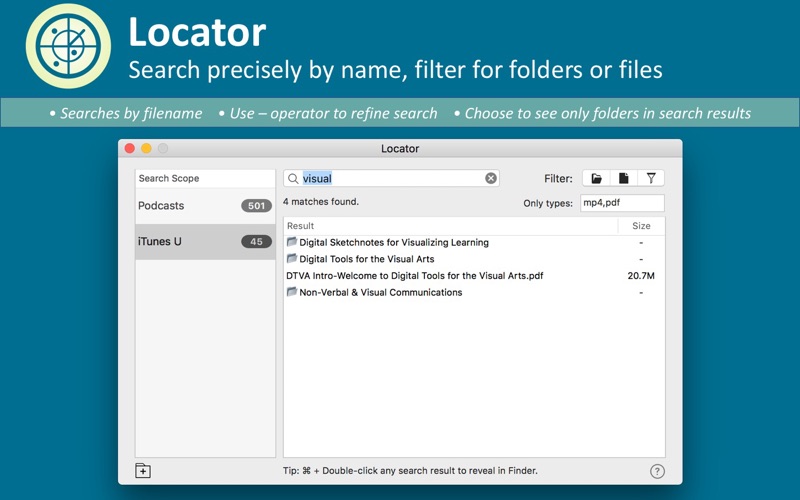This screenshot has height=500, width=800.
Task: Sort results by the Result column header
Action: [450, 226]
